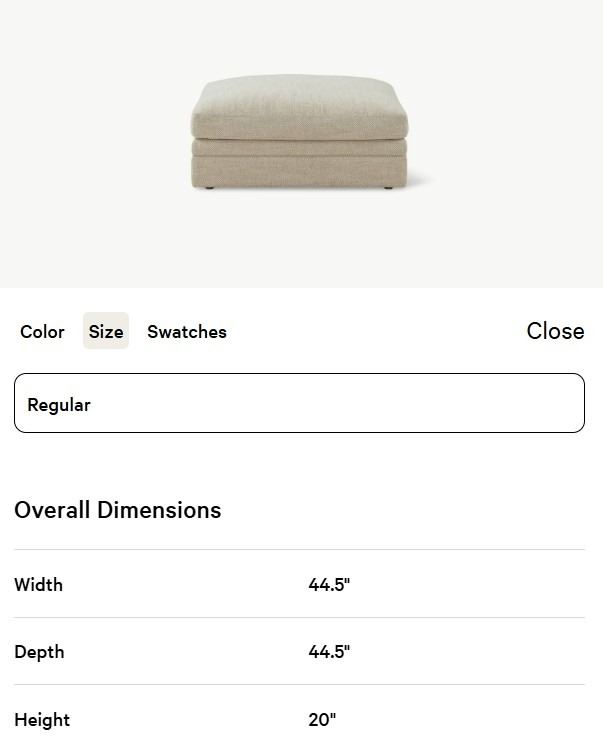
Task: Click the ottoman's top cushion
Action: pyautogui.click(x=299, y=106)
